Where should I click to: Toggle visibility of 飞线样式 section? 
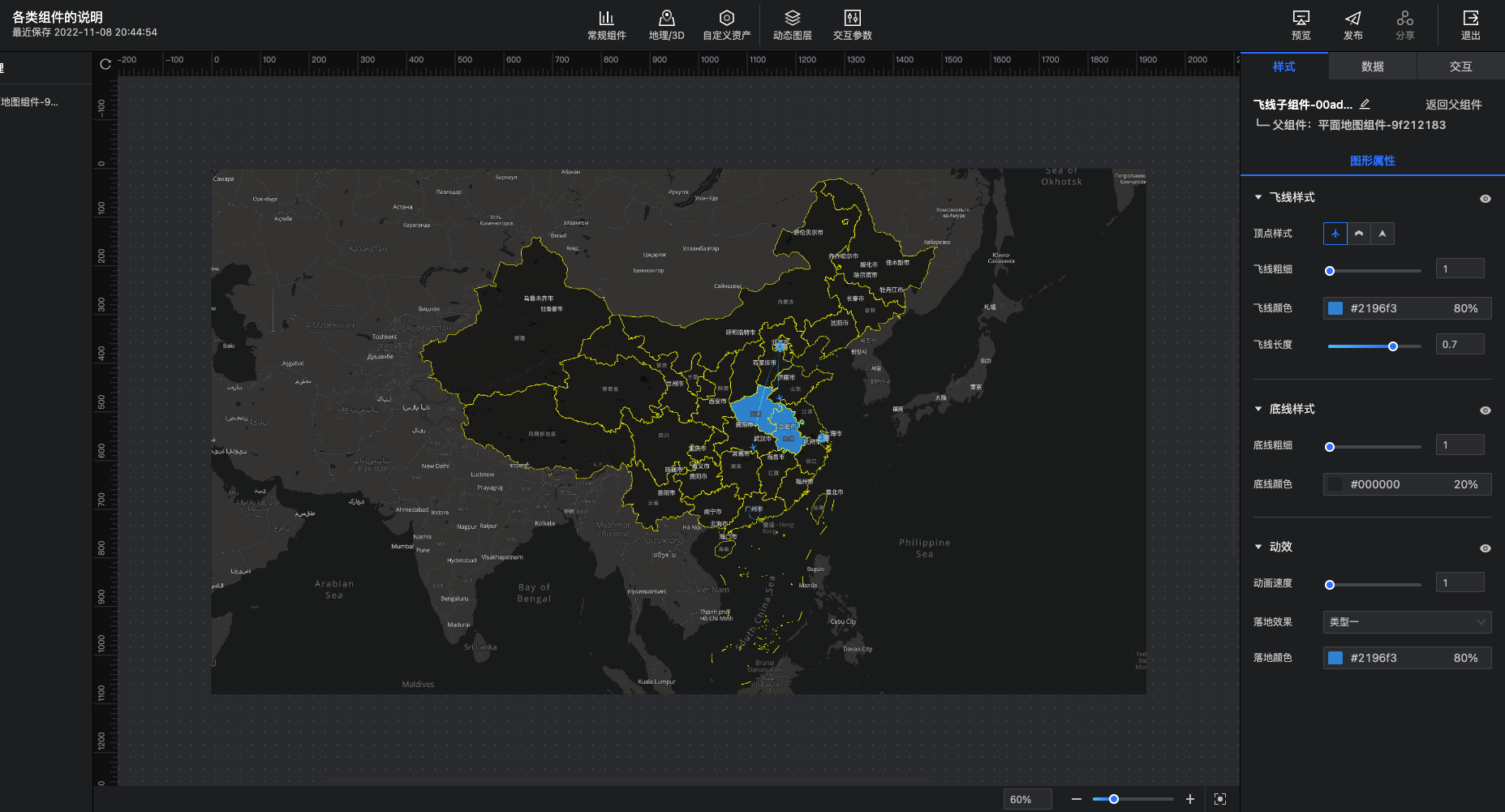[1485, 199]
